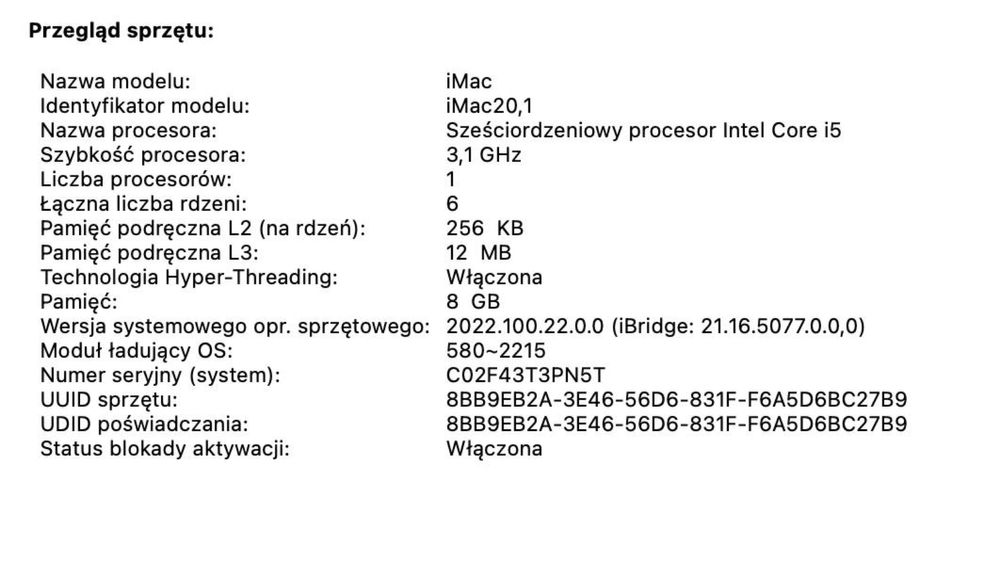Click the "Nazwa modelu:" label
Image resolution: width=1000 pixels, height=563 pixels.
114,82
